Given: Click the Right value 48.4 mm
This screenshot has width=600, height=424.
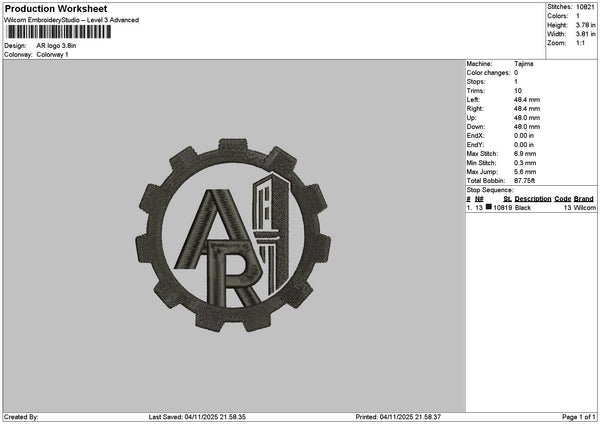Looking at the screenshot, I should (527, 109).
